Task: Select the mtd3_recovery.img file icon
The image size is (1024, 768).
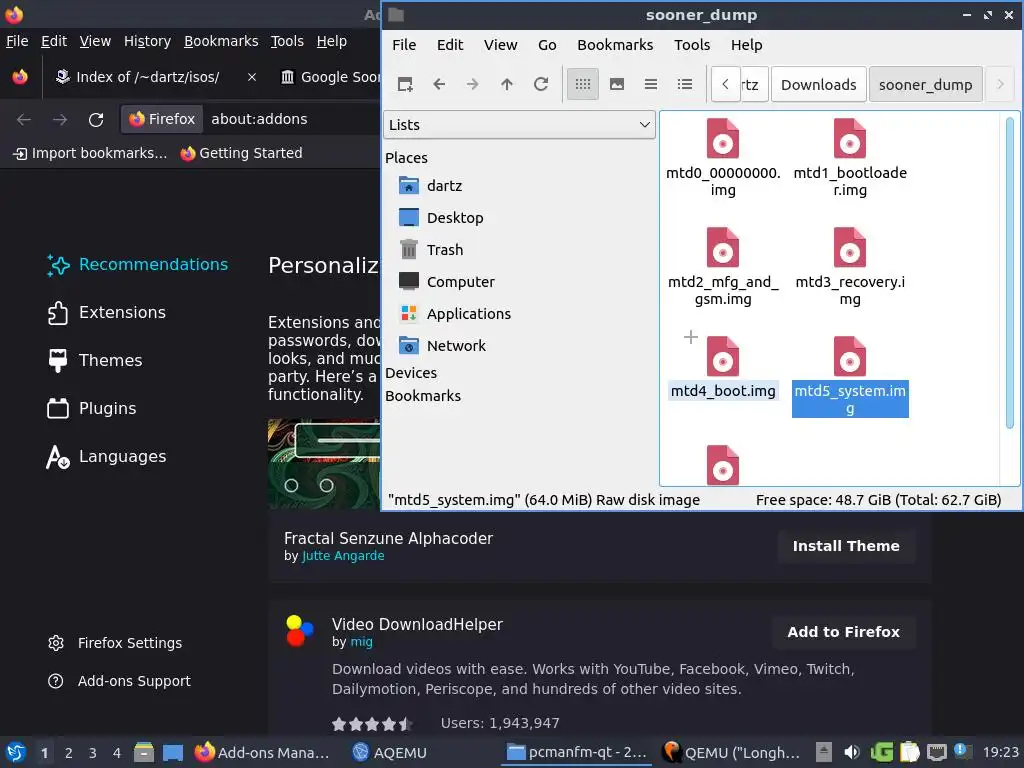Action: point(850,248)
